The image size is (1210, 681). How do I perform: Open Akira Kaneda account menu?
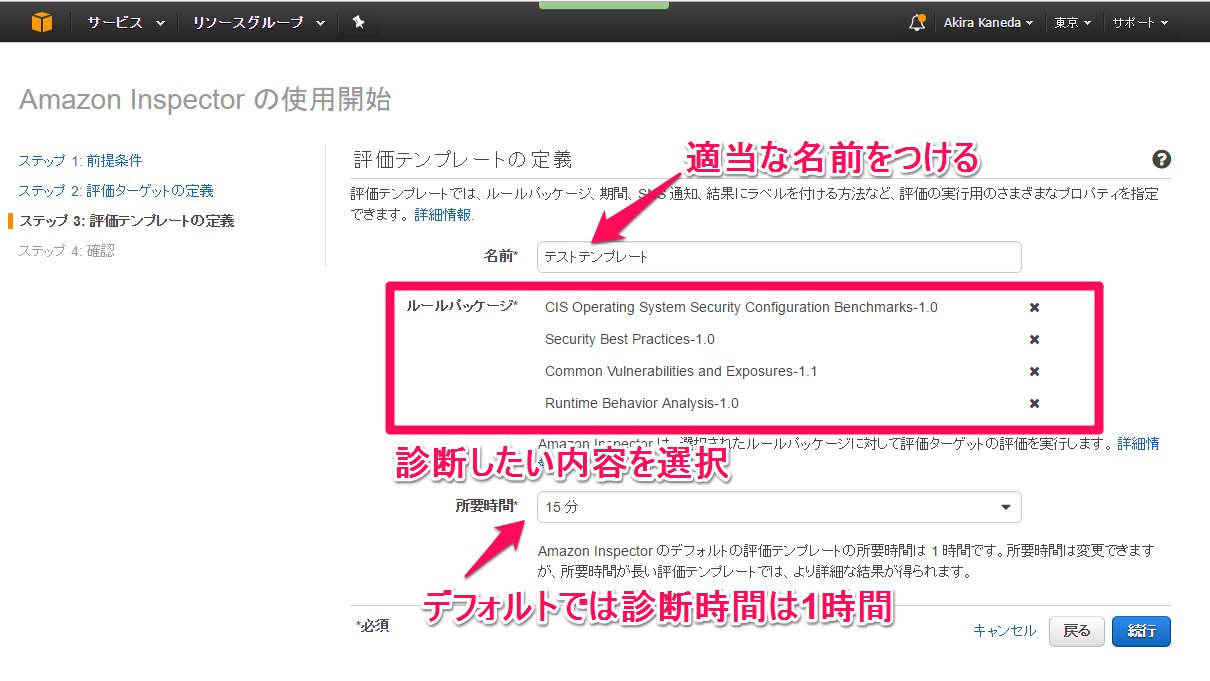988,22
